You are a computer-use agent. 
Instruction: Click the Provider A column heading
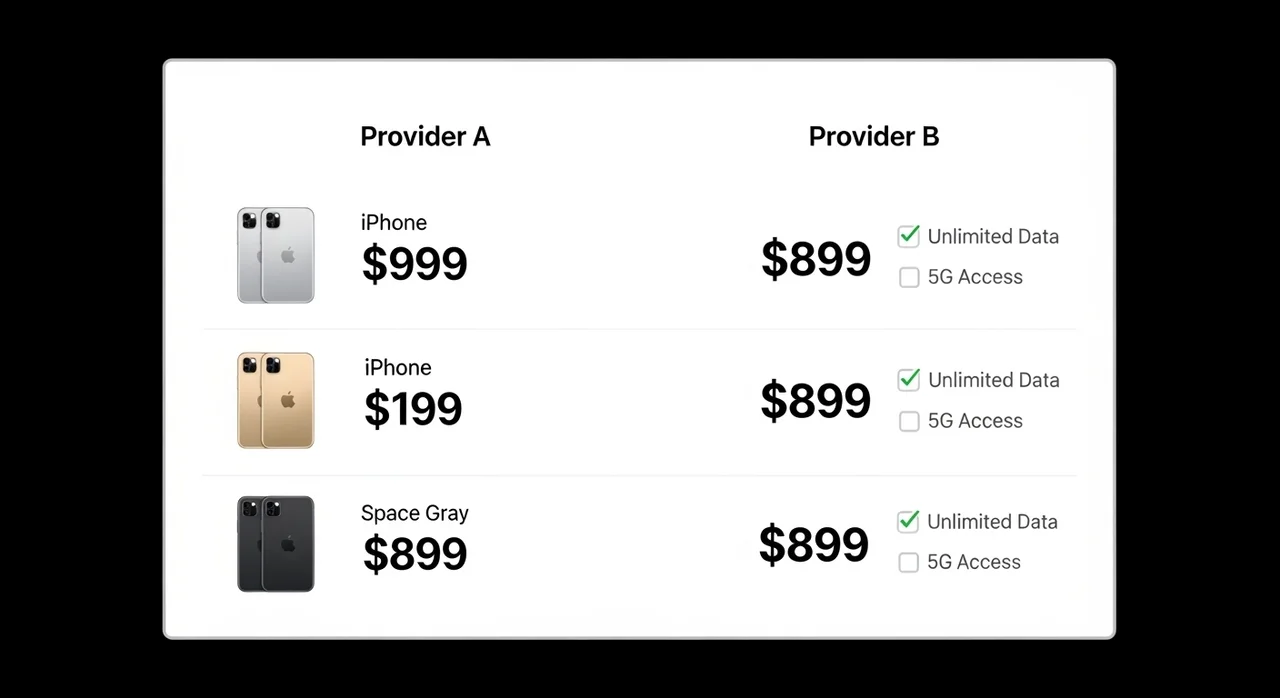tap(425, 137)
